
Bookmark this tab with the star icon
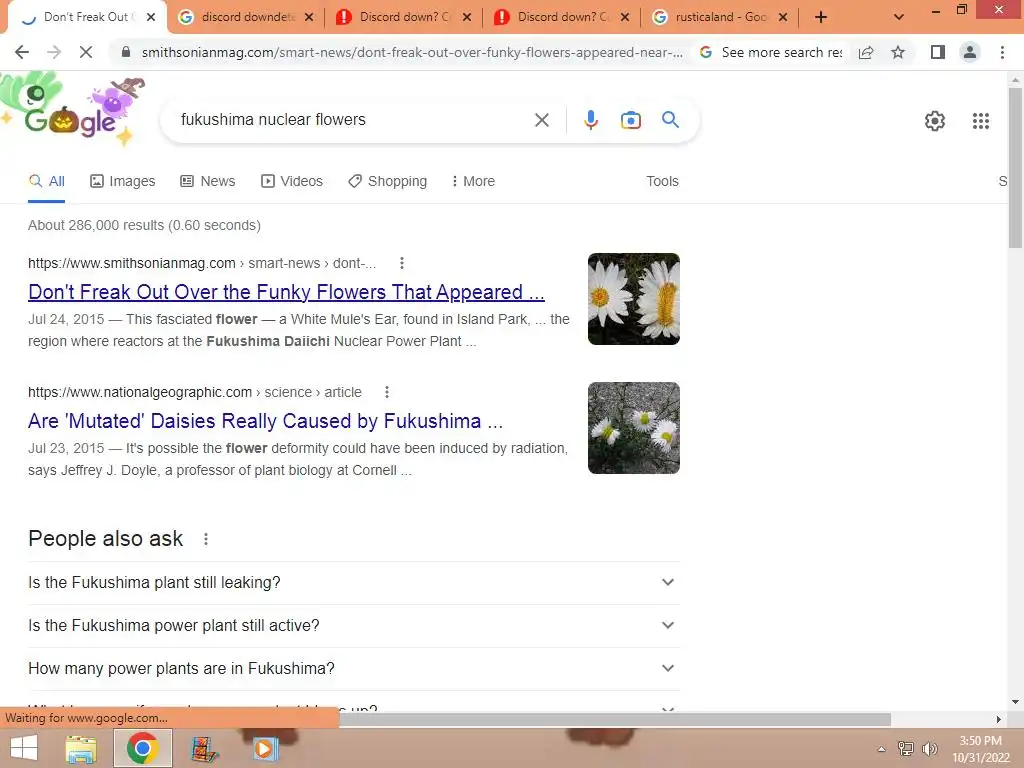(x=898, y=52)
